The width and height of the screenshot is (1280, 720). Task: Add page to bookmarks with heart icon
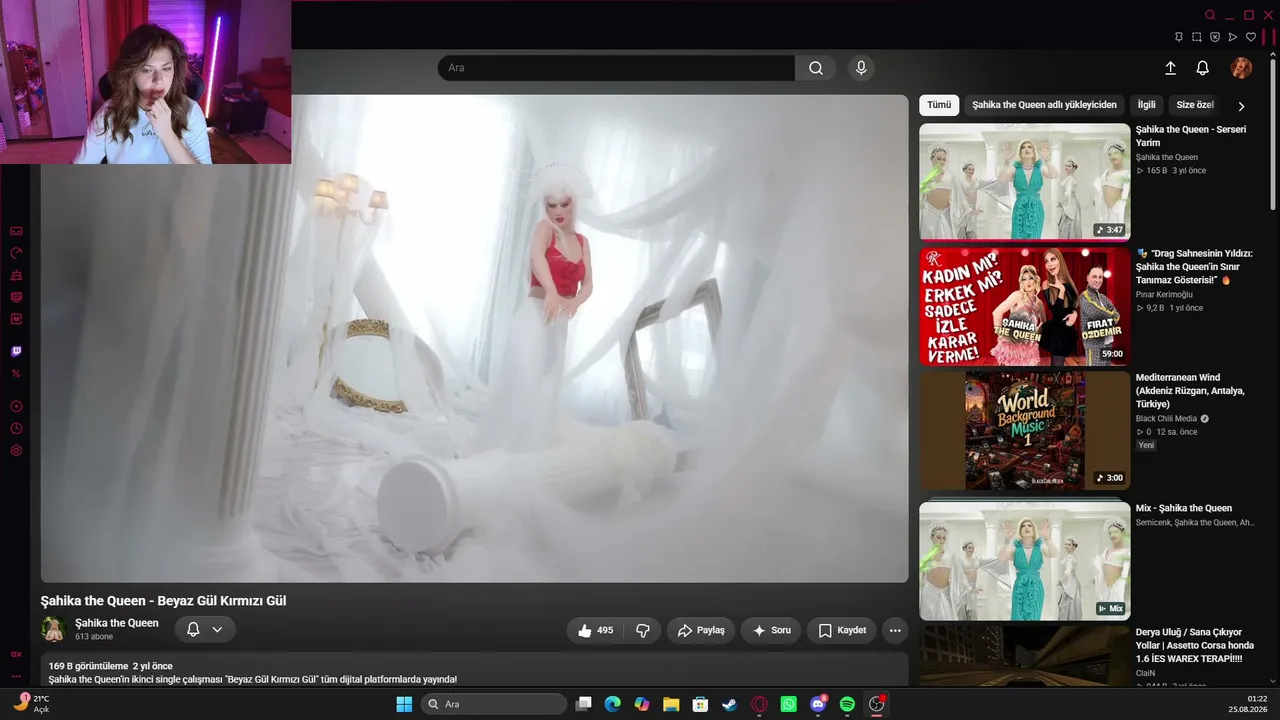1251,37
